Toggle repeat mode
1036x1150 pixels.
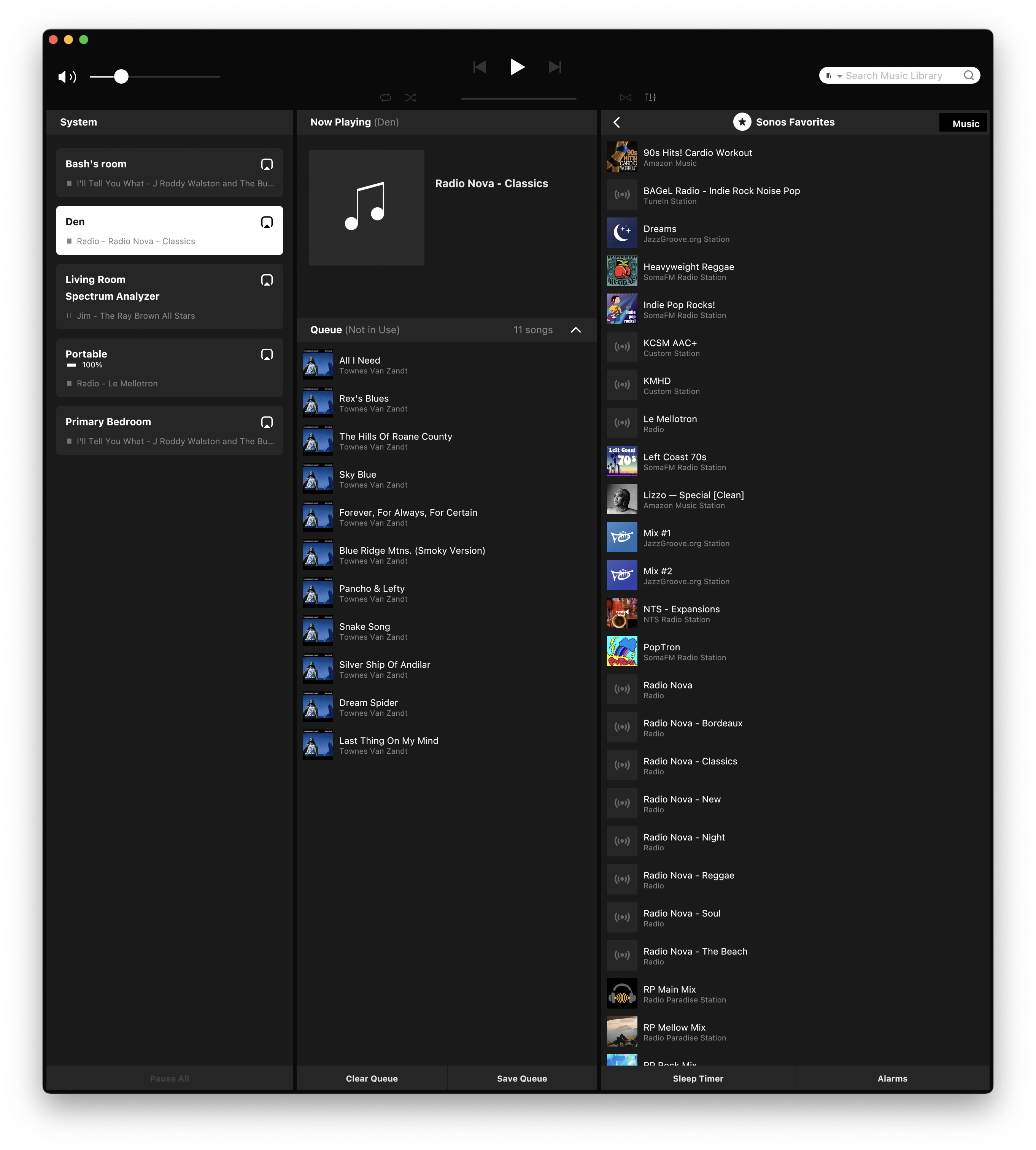coord(385,97)
